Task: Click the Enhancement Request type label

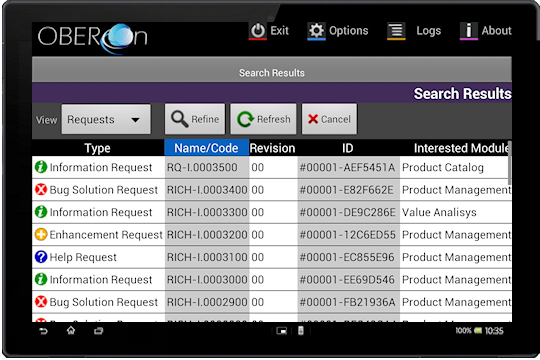Action: pyautogui.click(x=106, y=235)
